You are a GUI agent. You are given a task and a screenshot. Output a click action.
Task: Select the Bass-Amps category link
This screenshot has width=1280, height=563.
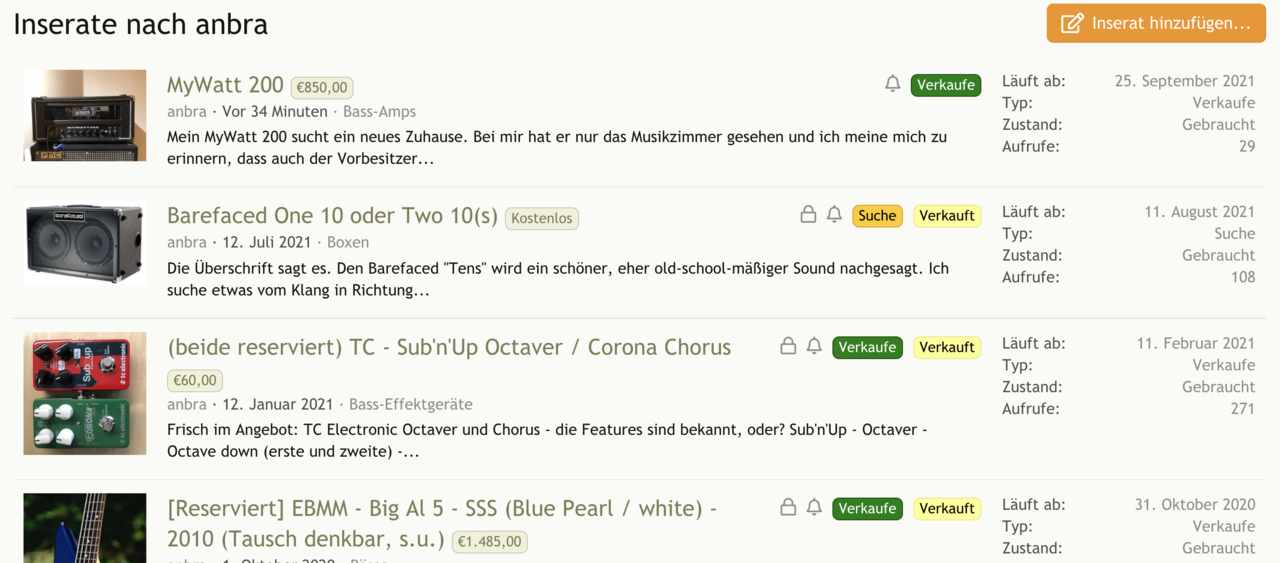click(x=379, y=112)
